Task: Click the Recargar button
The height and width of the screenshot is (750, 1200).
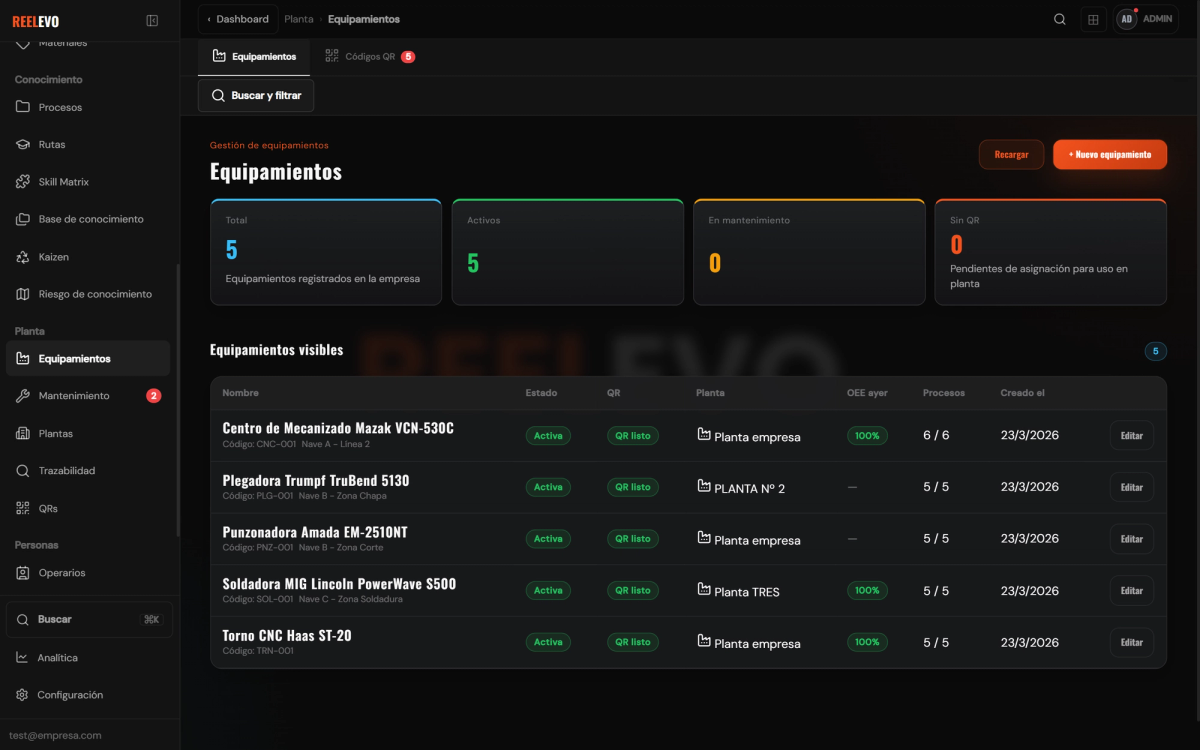Action: [x=1011, y=155]
